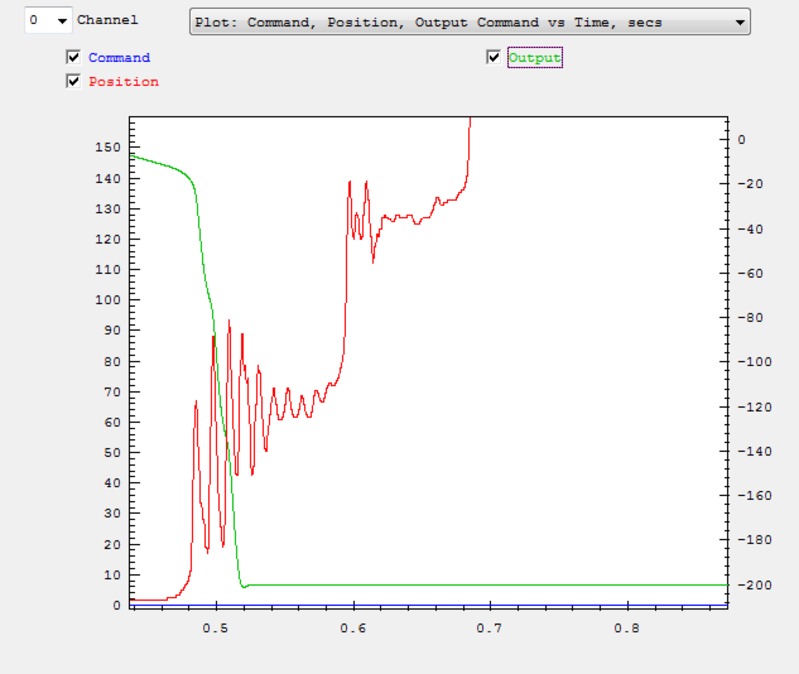Click the 50 label on left axis
Image resolution: width=799 pixels, height=674 pixels.
pos(111,453)
